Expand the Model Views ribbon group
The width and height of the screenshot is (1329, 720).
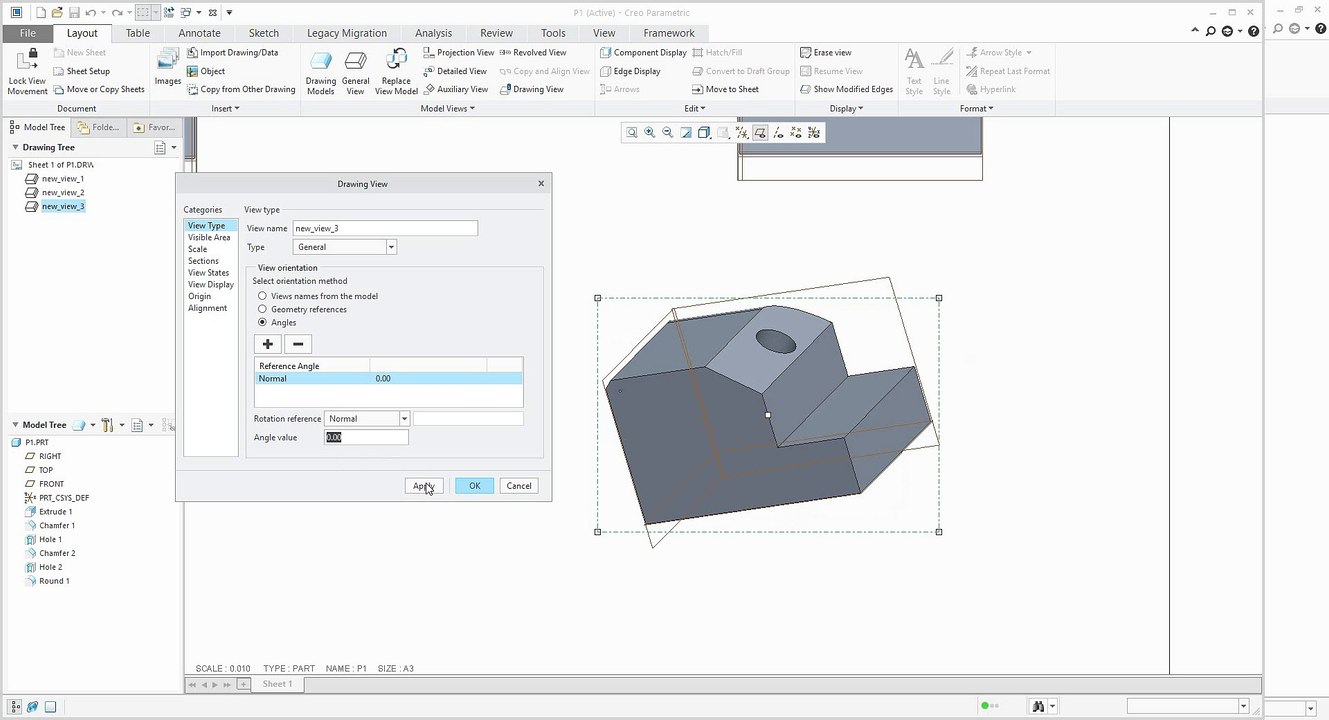click(x=447, y=108)
